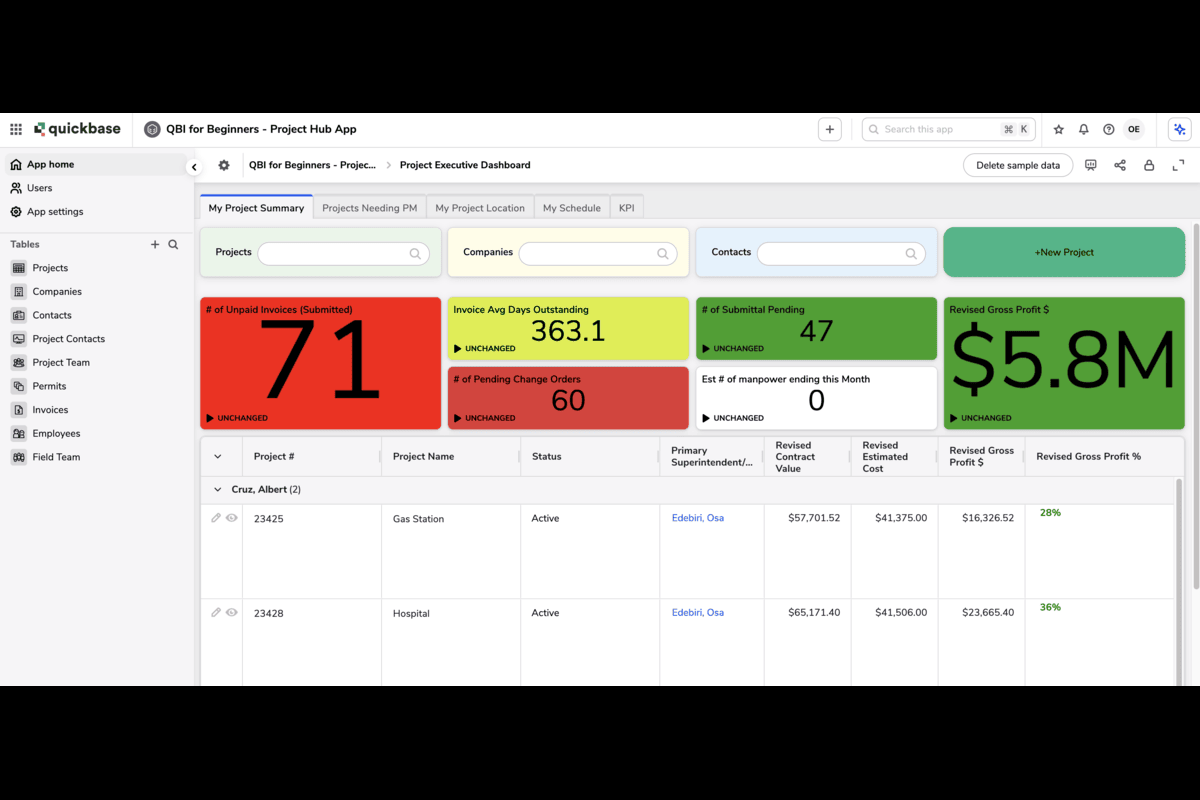The height and width of the screenshot is (800, 1200).
Task: Open Edebiri, Osa link in Hospital row
Action: click(x=698, y=613)
